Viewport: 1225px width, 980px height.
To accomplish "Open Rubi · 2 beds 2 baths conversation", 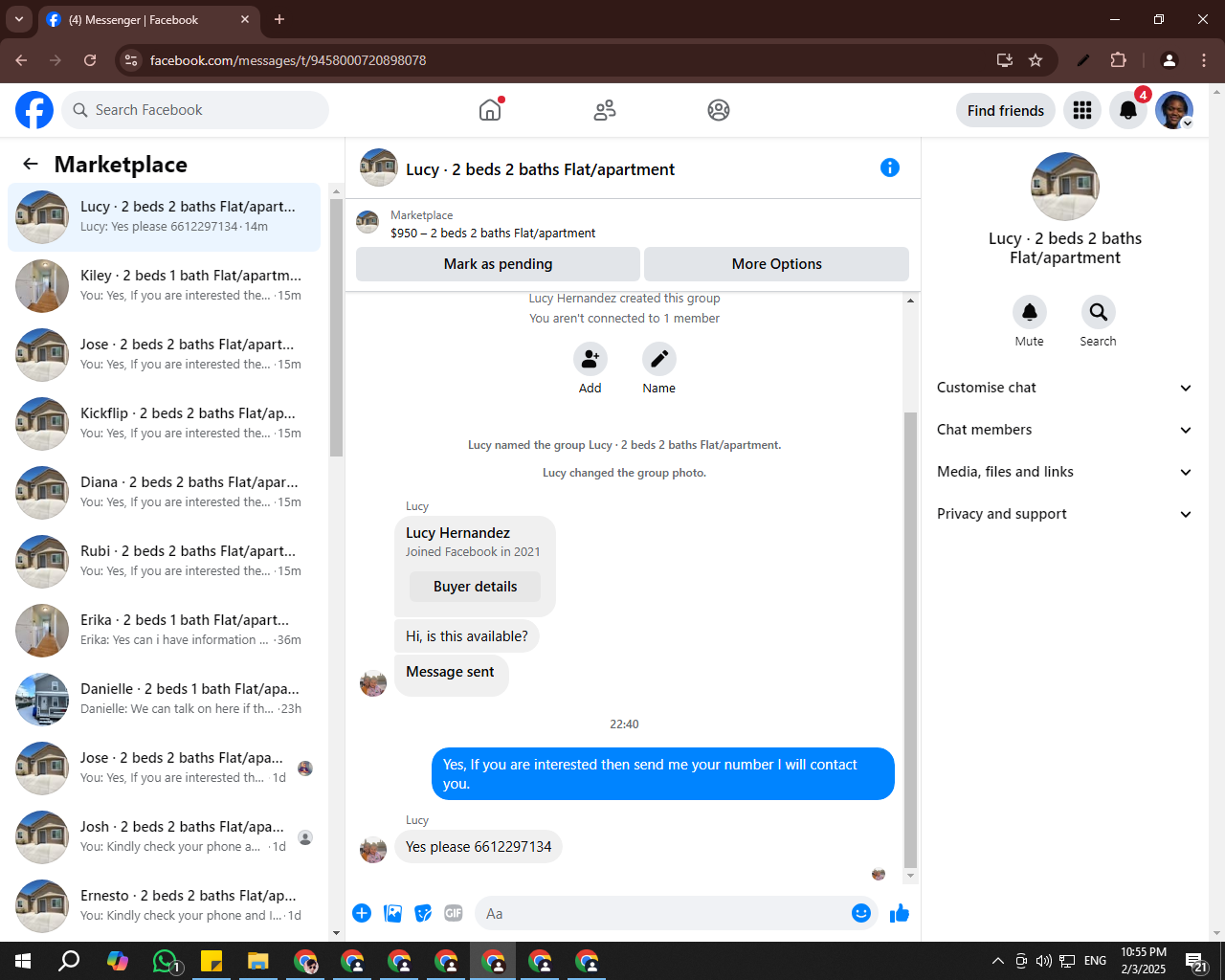I will click(165, 561).
